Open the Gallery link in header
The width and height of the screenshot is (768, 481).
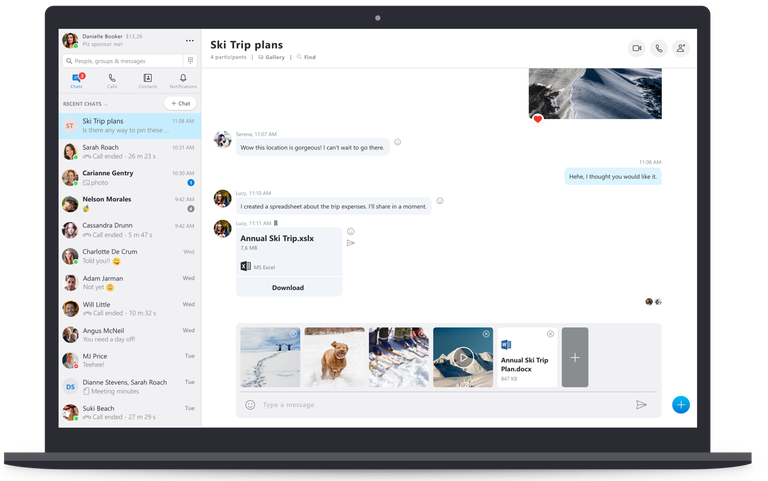pyautogui.click(x=271, y=57)
